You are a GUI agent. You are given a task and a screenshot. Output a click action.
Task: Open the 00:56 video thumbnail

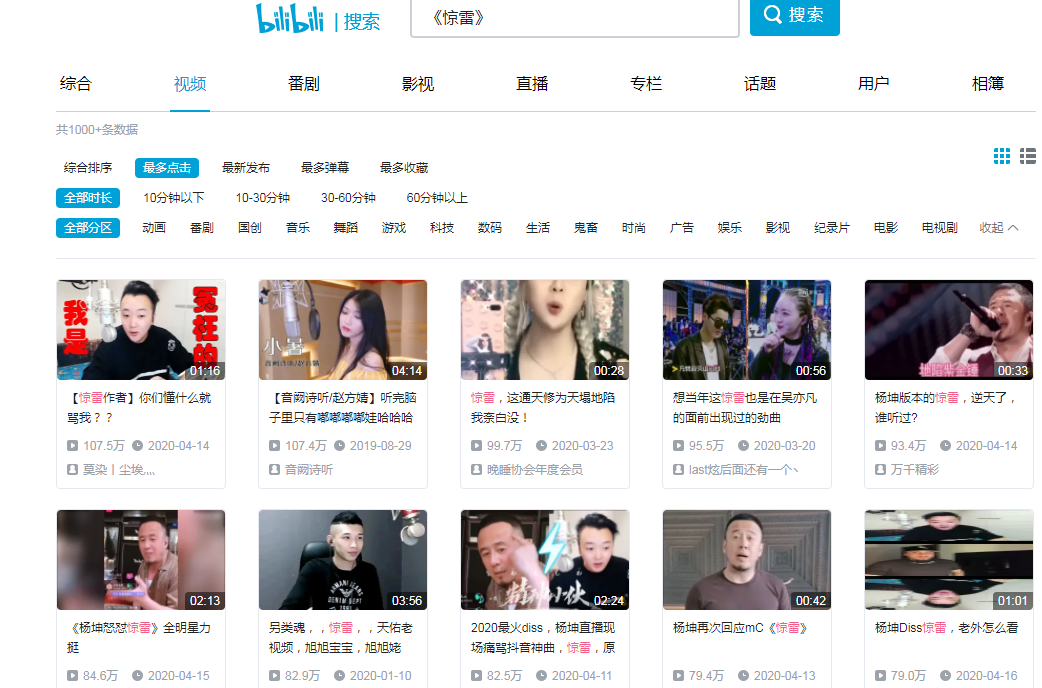[747, 330]
